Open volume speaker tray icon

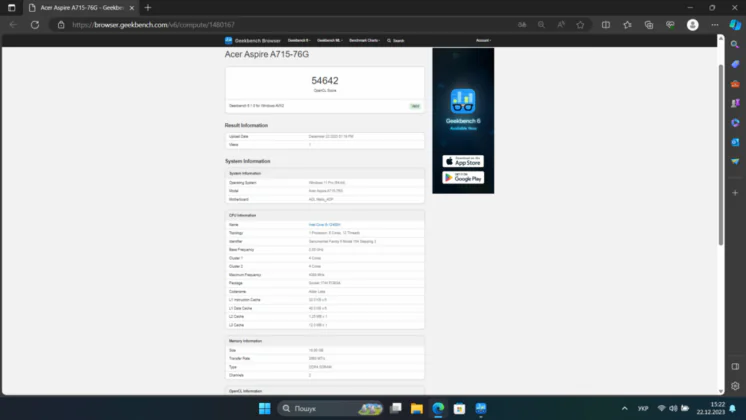[x=673, y=408]
